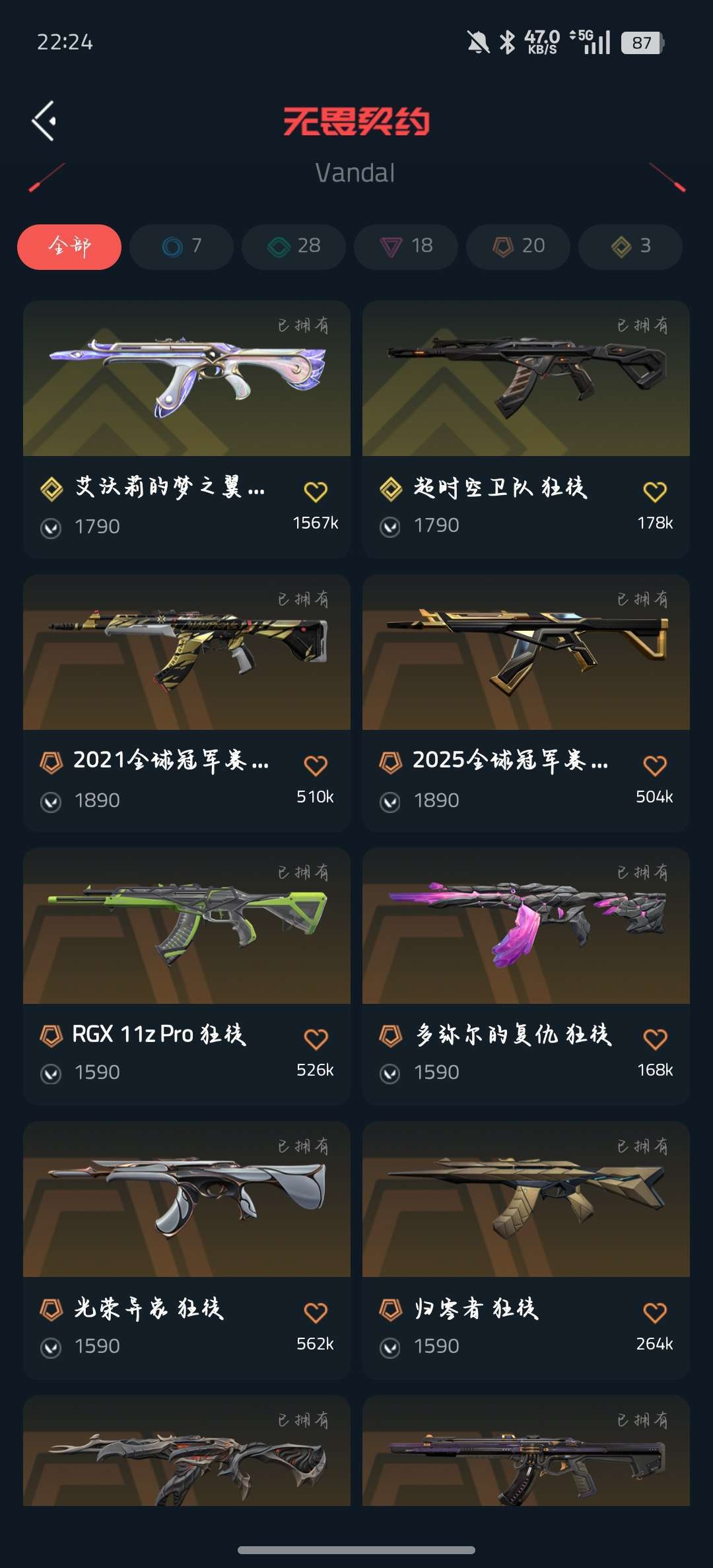The height and width of the screenshot is (1568, 713).
Task: Filter by blue tier with 7 skins
Action: coord(182,247)
